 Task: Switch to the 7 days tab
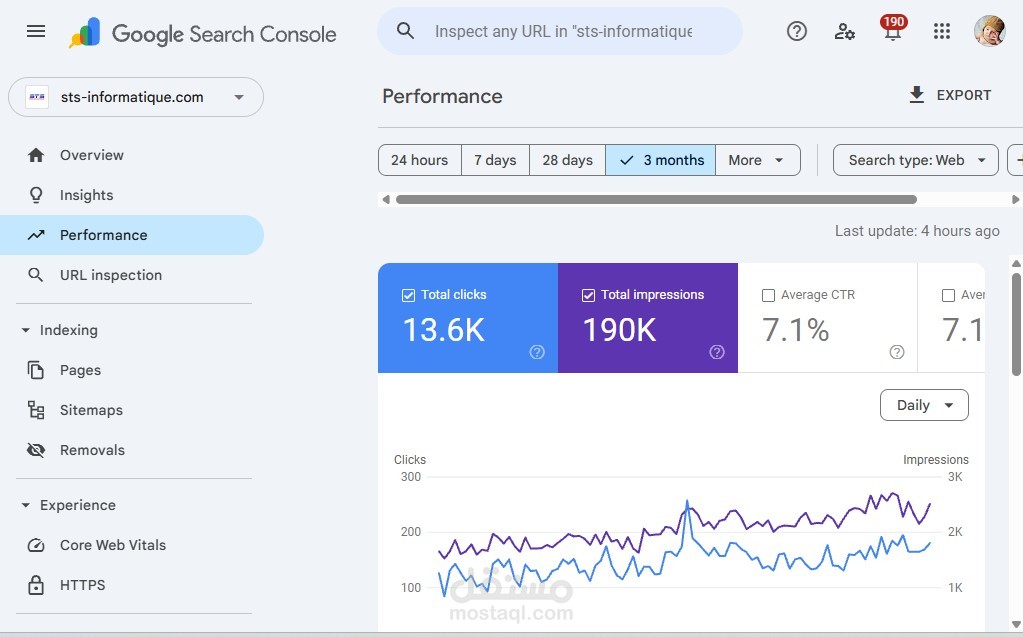[x=494, y=159]
